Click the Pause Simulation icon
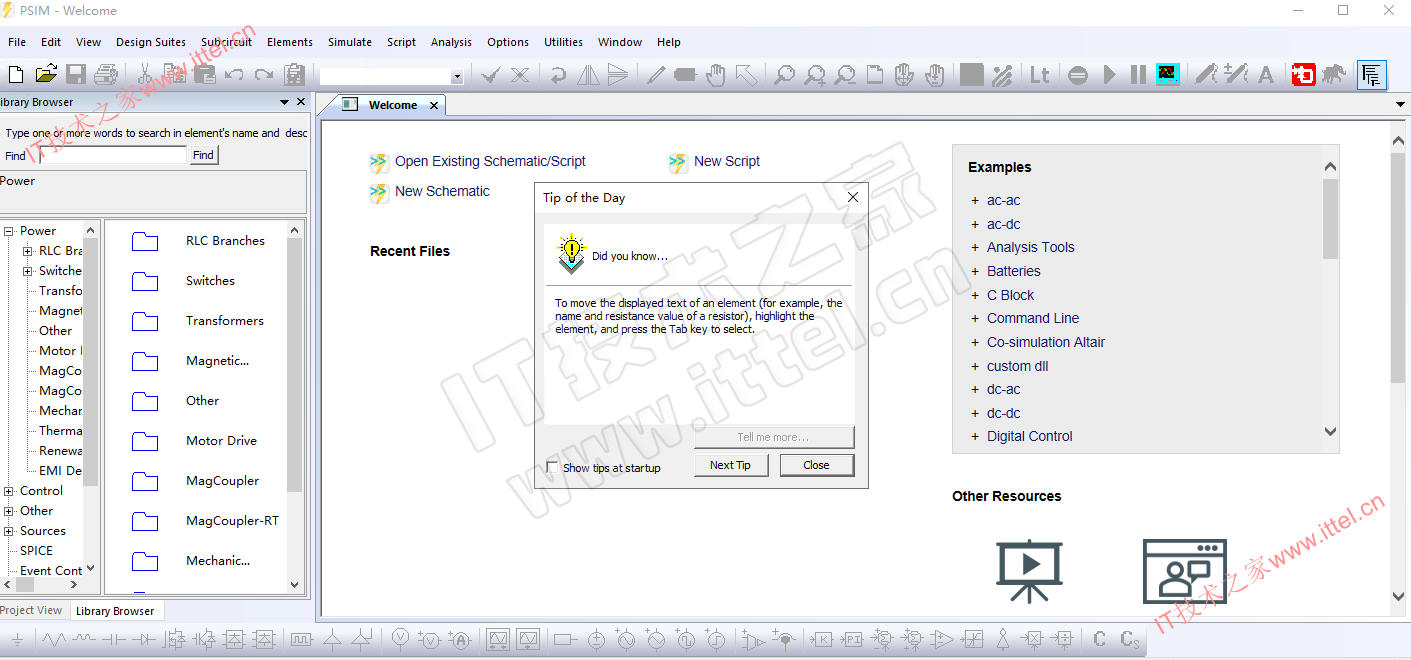This screenshot has width=1411, height=660. coord(1138,75)
